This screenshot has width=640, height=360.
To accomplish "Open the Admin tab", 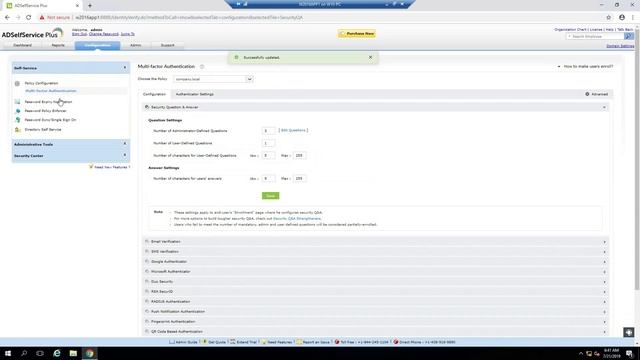I will click(x=136, y=45).
